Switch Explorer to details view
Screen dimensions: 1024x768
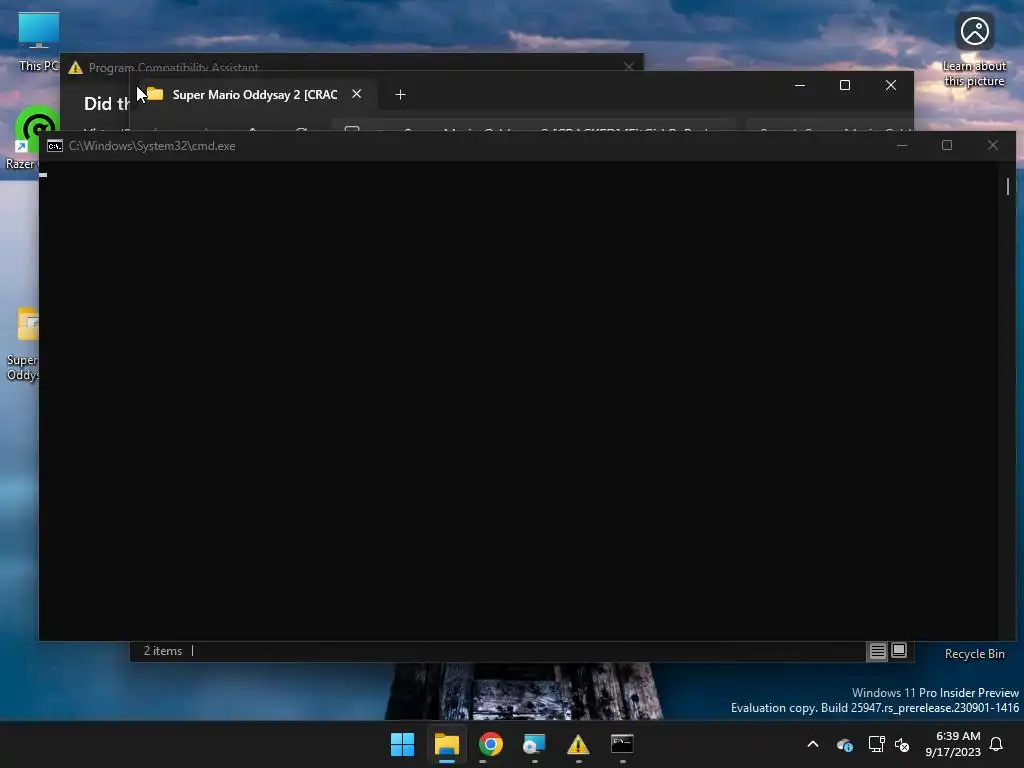click(877, 650)
